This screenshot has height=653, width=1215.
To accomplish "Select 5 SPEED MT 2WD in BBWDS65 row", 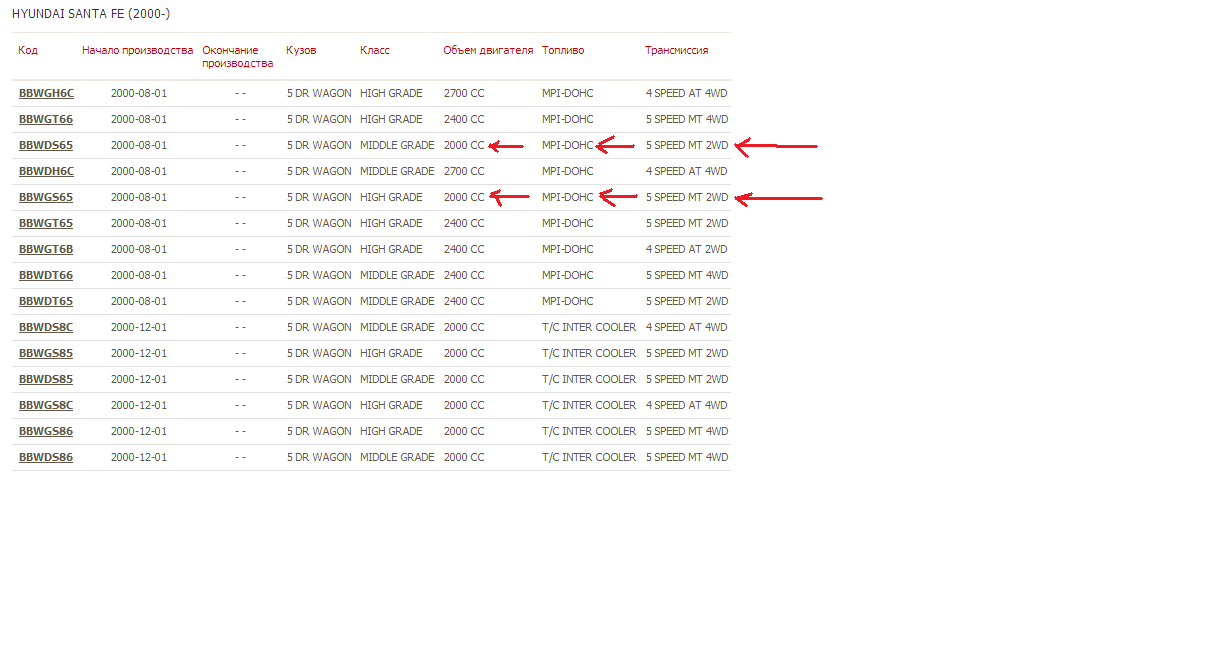I will [687, 145].
